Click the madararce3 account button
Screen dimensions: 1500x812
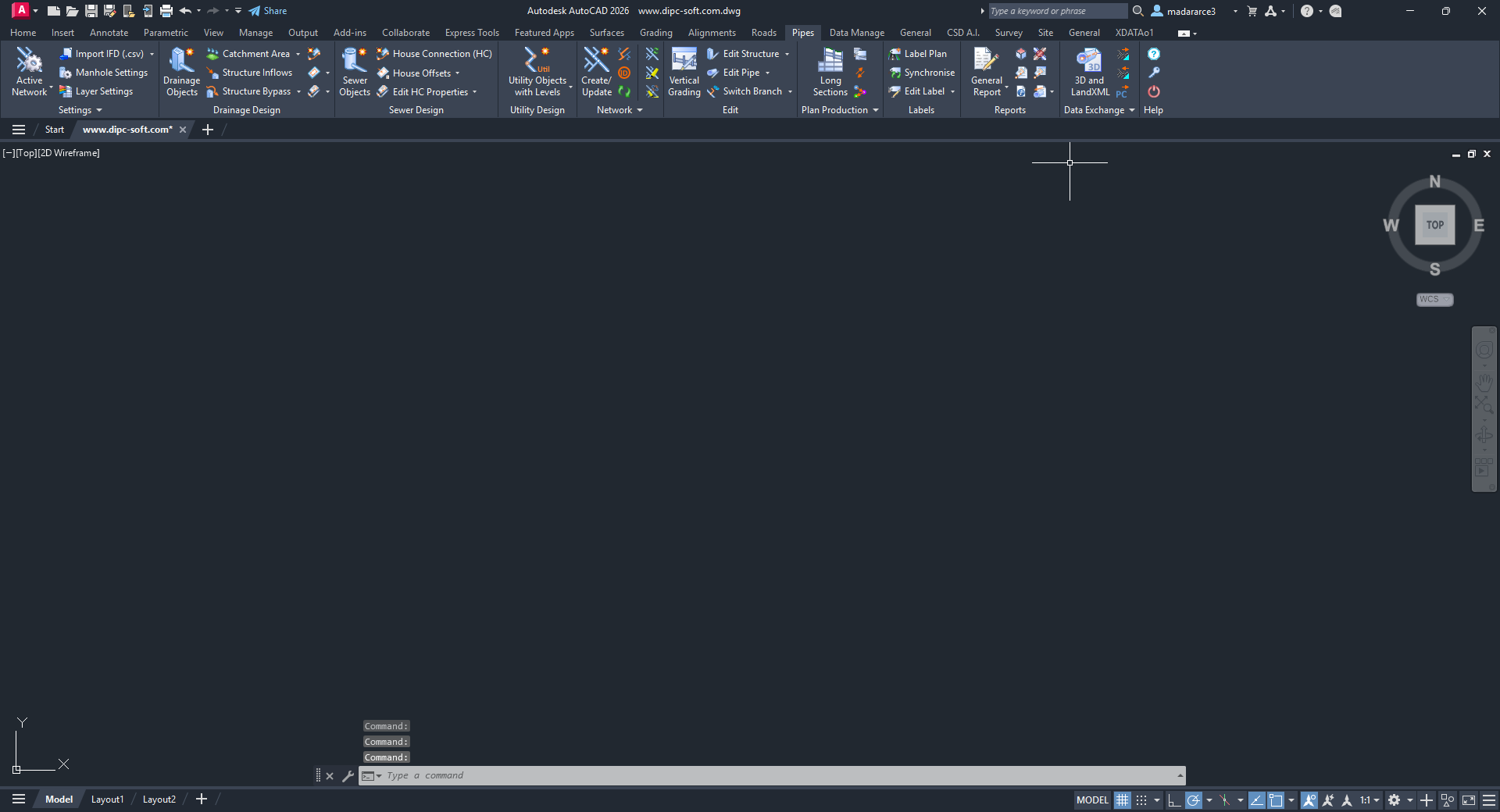(x=1191, y=11)
